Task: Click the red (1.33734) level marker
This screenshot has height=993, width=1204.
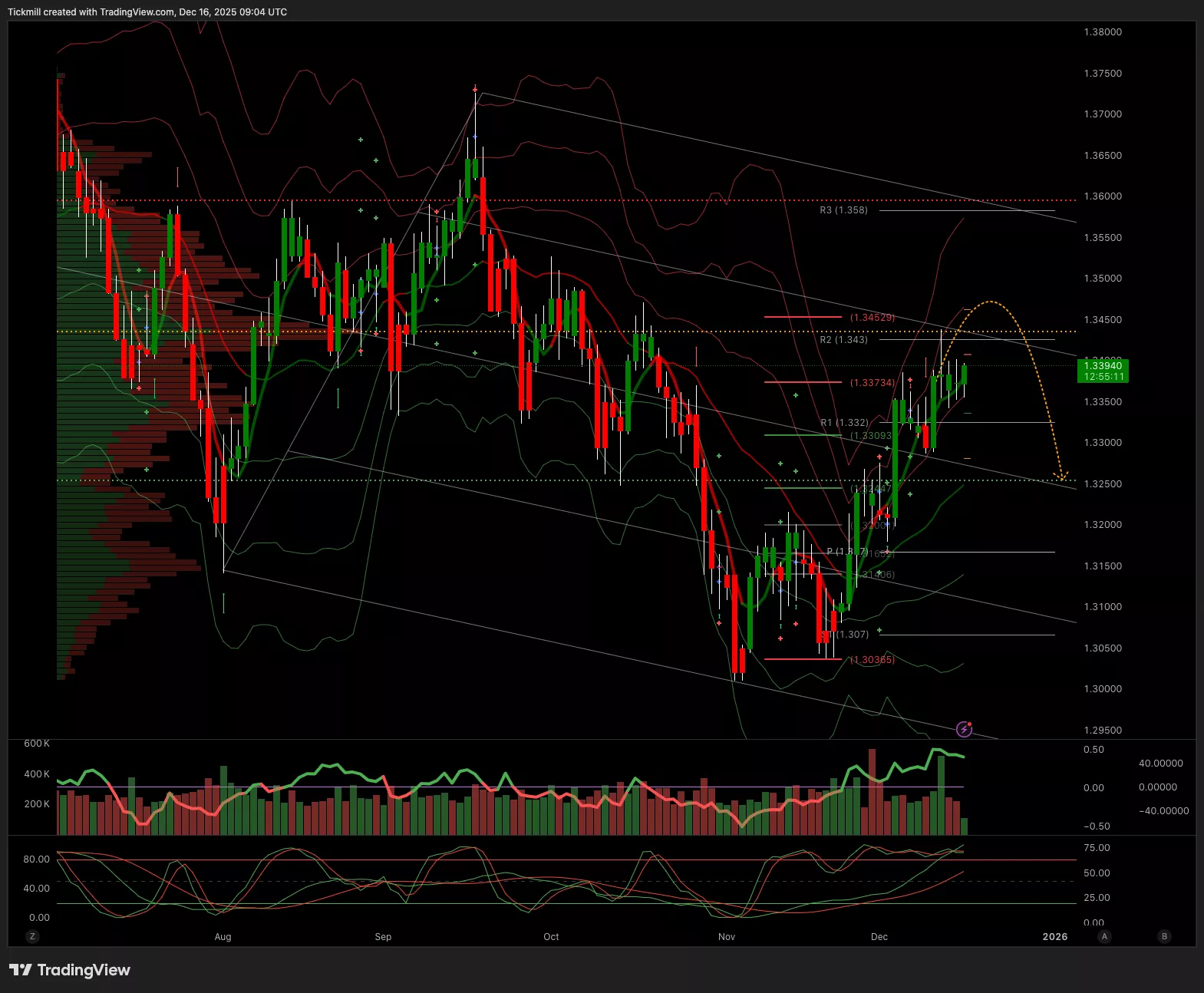Action: pyautogui.click(x=872, y=382)
